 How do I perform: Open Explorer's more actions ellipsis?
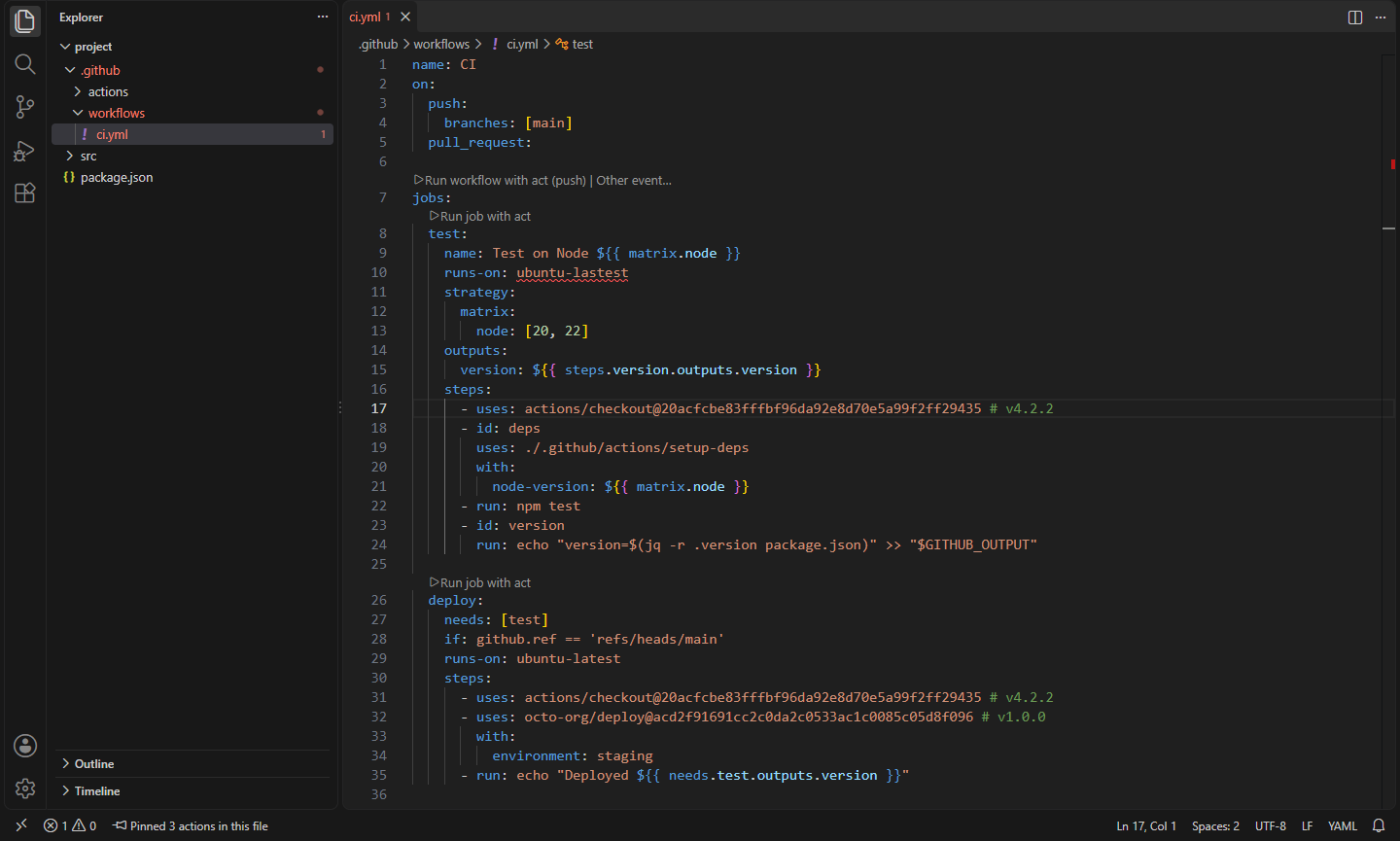click(x=323, y=17)
